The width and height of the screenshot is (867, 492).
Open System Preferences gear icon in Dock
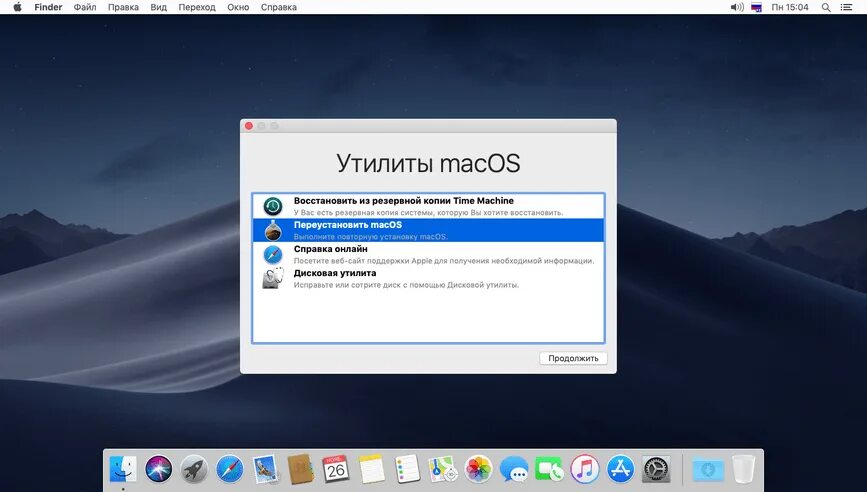(x=656, y=469)
